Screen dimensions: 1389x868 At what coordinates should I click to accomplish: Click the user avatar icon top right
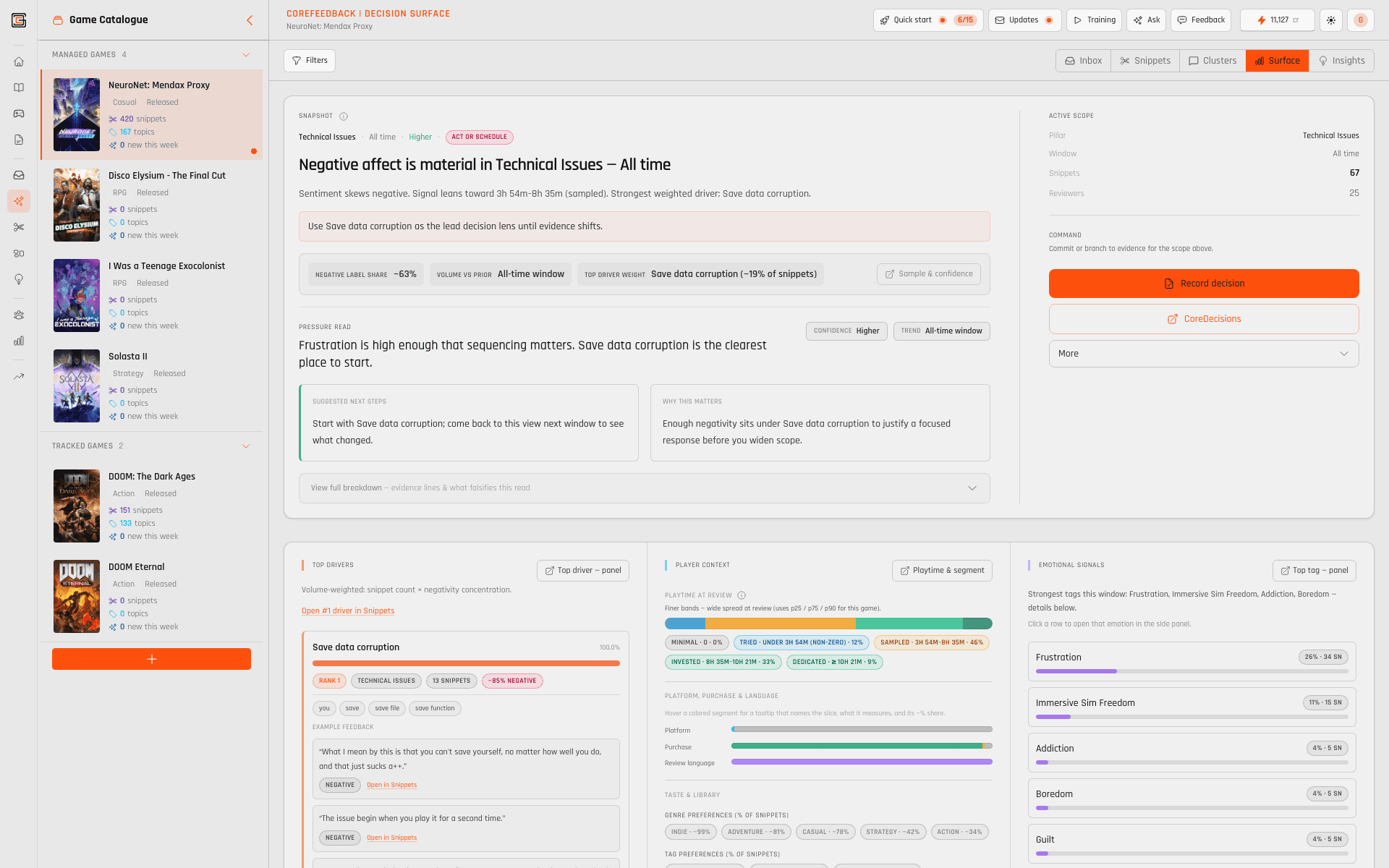[1360, 20]
